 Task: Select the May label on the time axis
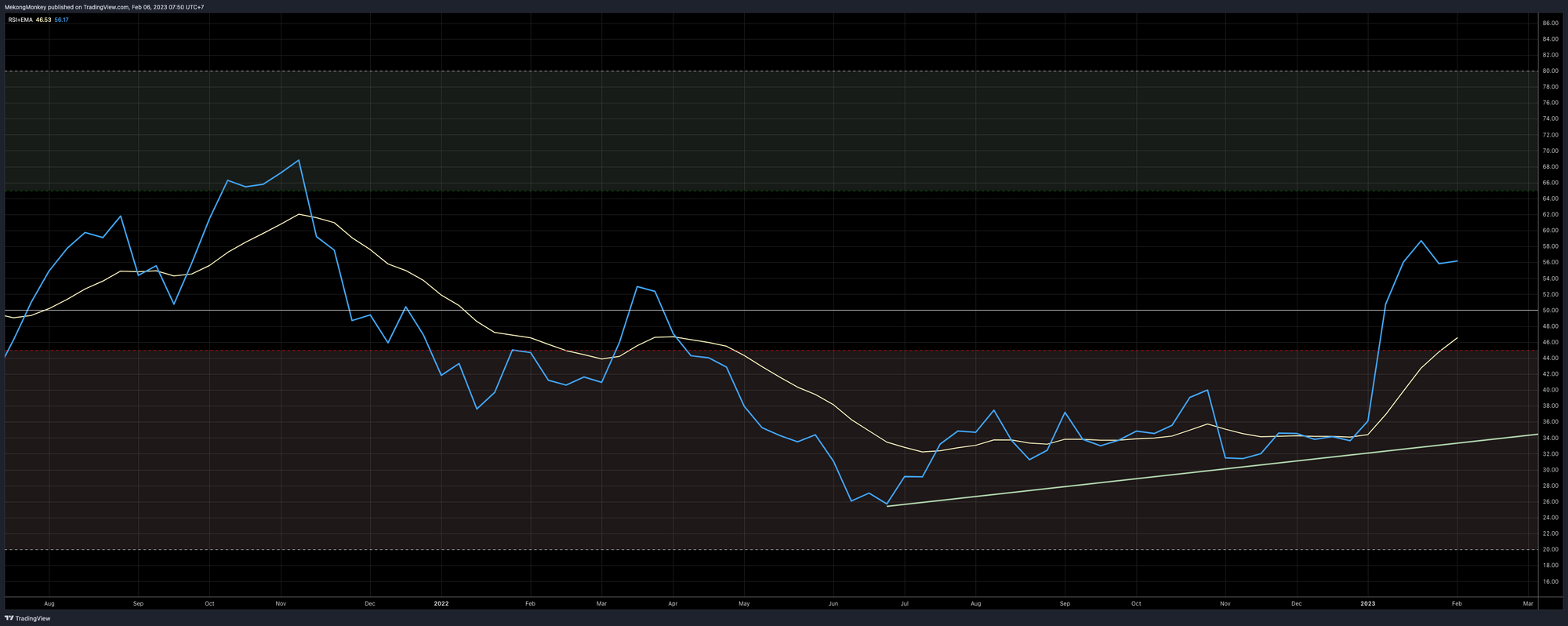(744, 604)
